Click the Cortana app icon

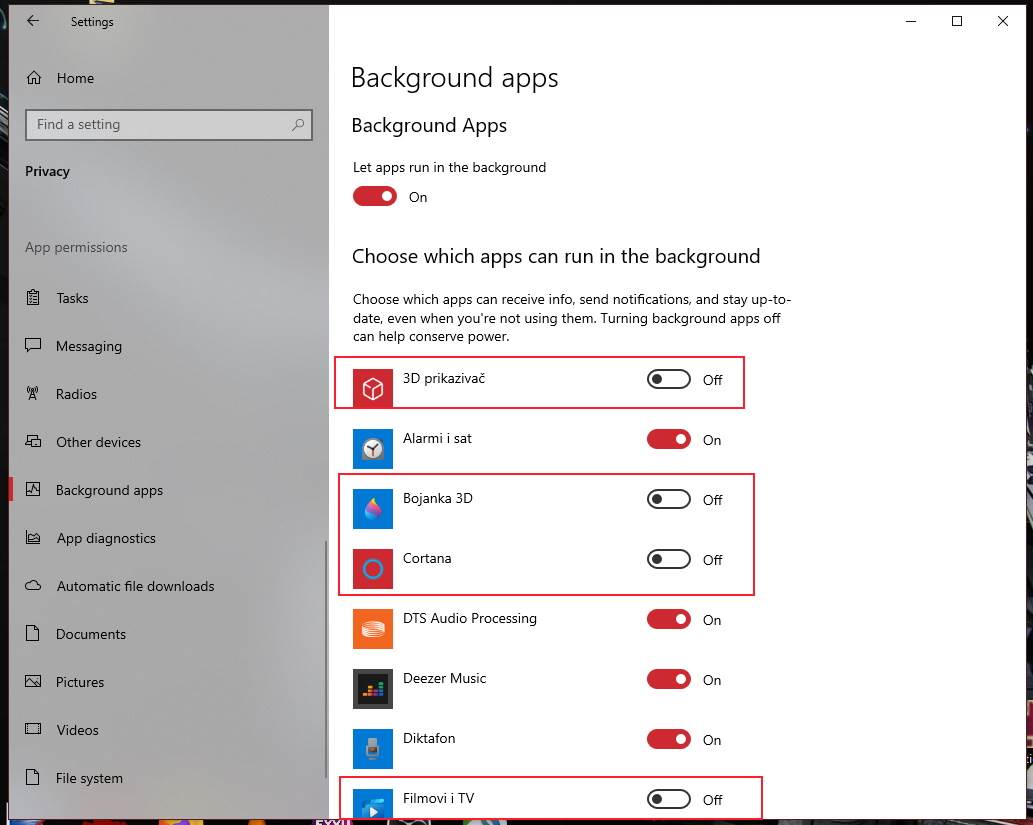[x=372, y=568]
